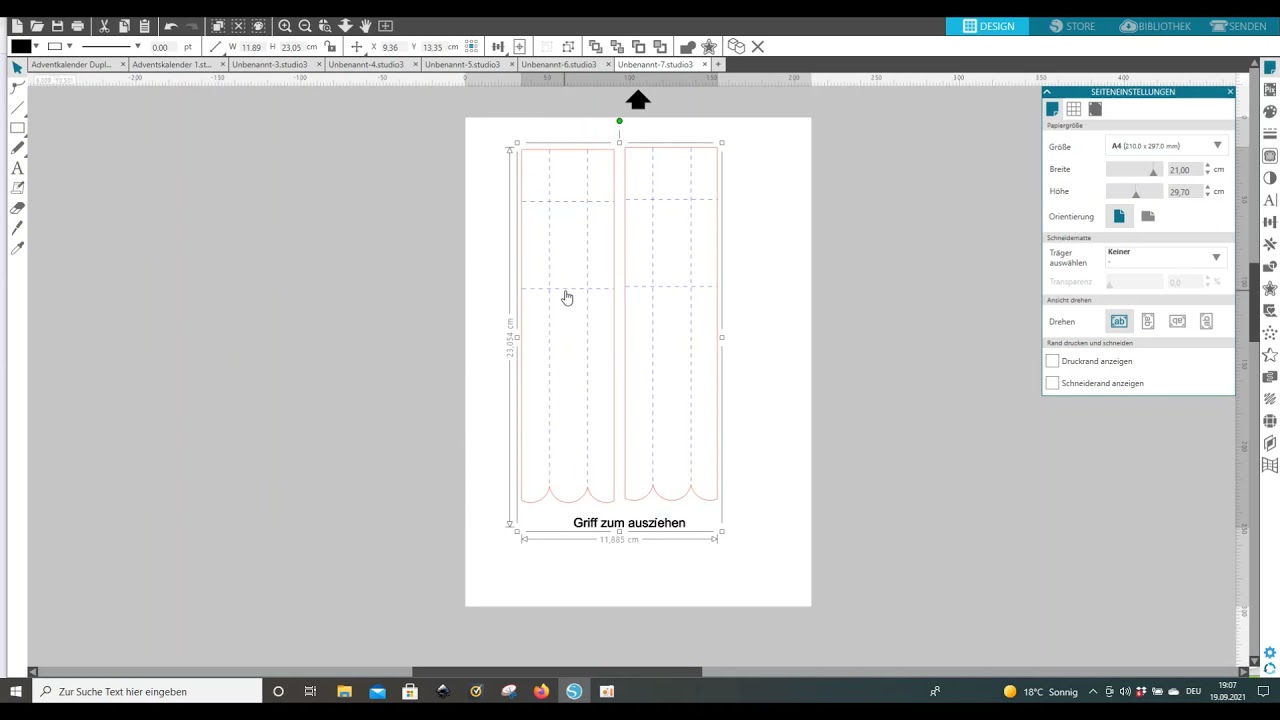
Task: Switch to the DESIGN section
Action: (x=988, y=26)
